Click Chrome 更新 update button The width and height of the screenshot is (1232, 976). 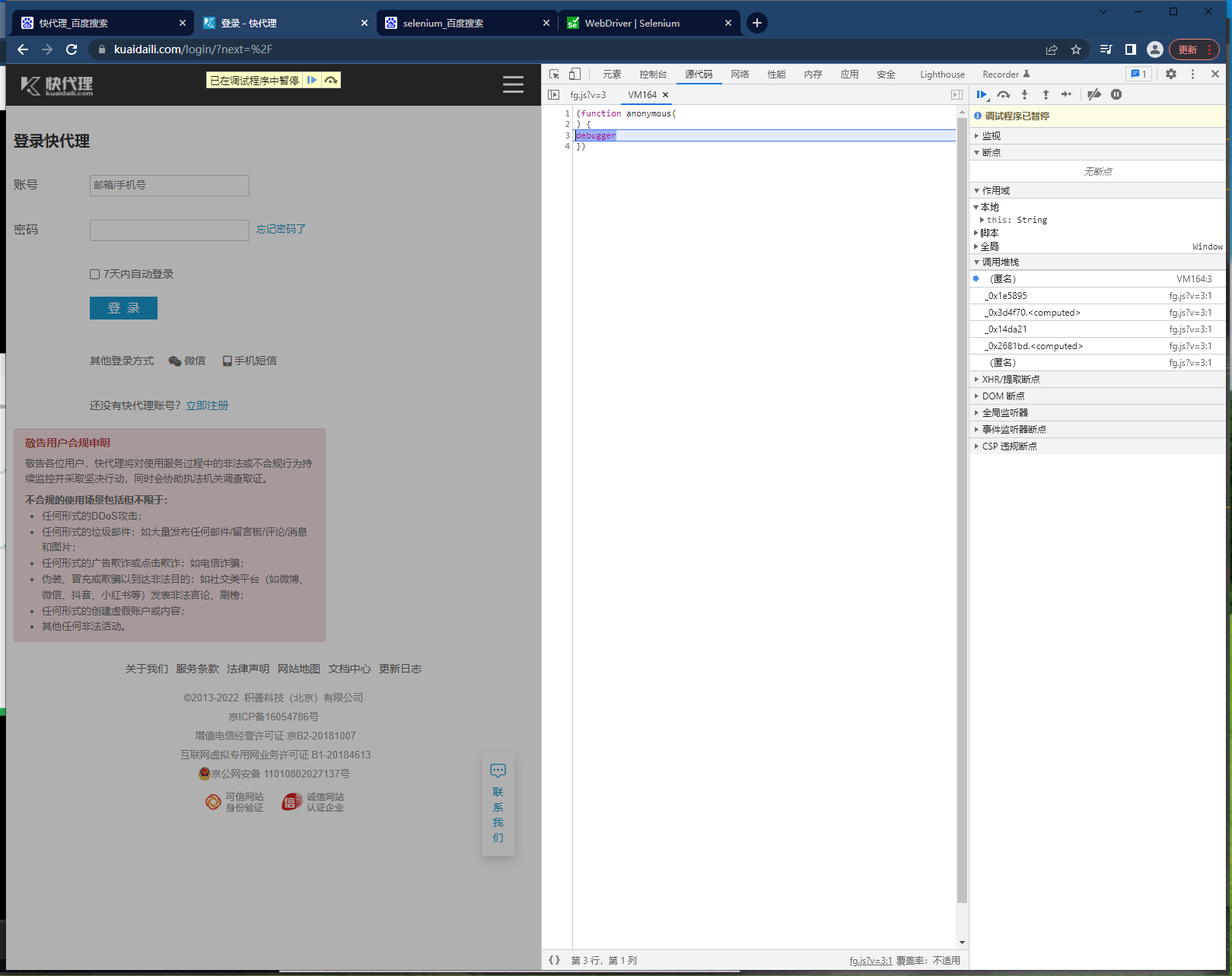[x=1194, y=49]
